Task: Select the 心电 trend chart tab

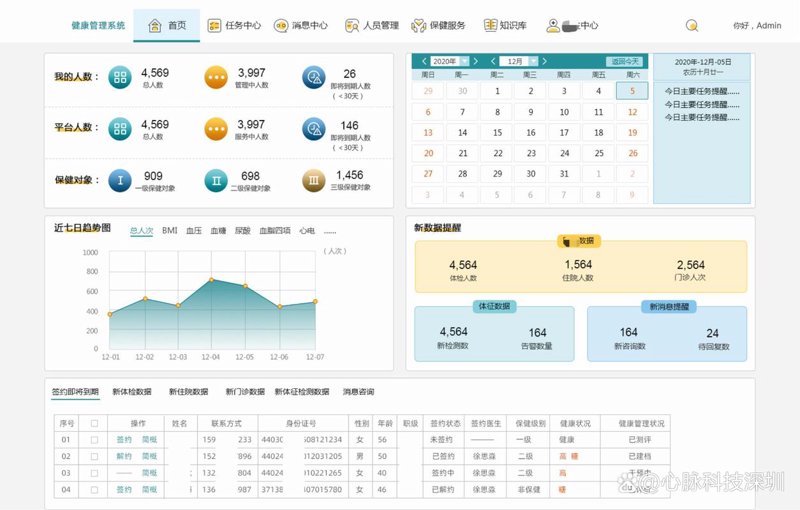Action: click(x=307, y=231)
